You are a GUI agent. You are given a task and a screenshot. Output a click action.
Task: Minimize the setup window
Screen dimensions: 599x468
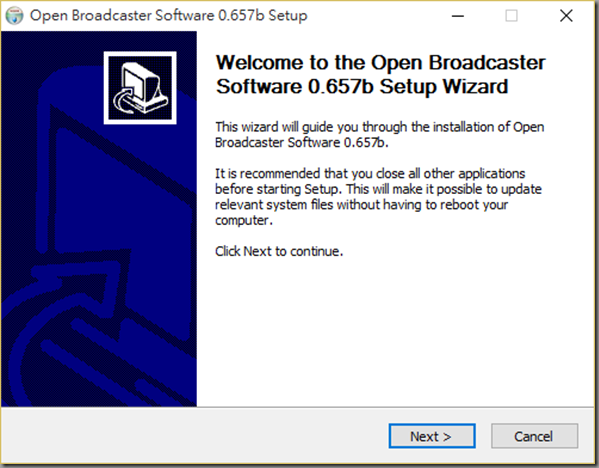coord(457,16)
